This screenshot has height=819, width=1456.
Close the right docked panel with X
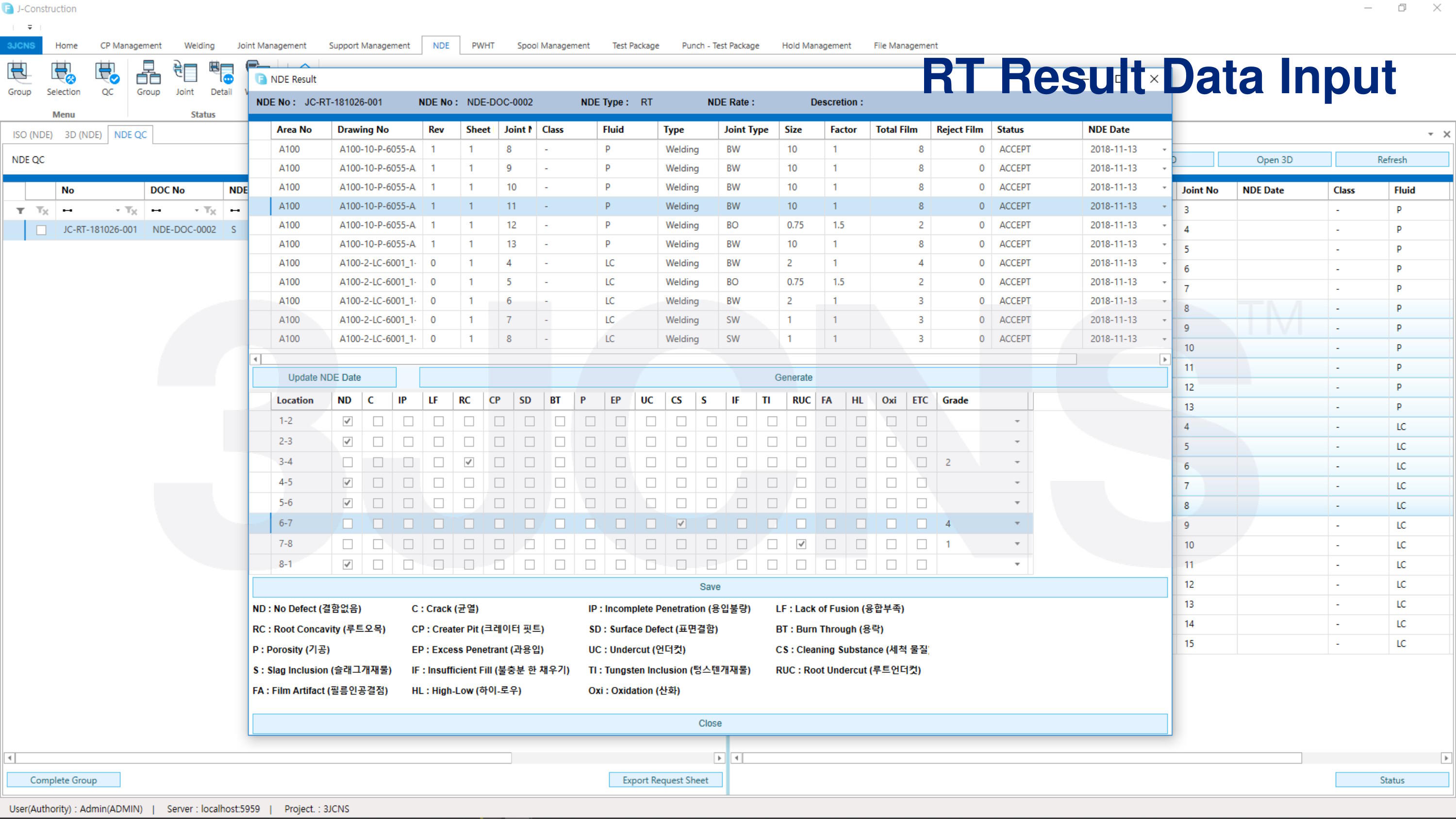coord(1447,134)
